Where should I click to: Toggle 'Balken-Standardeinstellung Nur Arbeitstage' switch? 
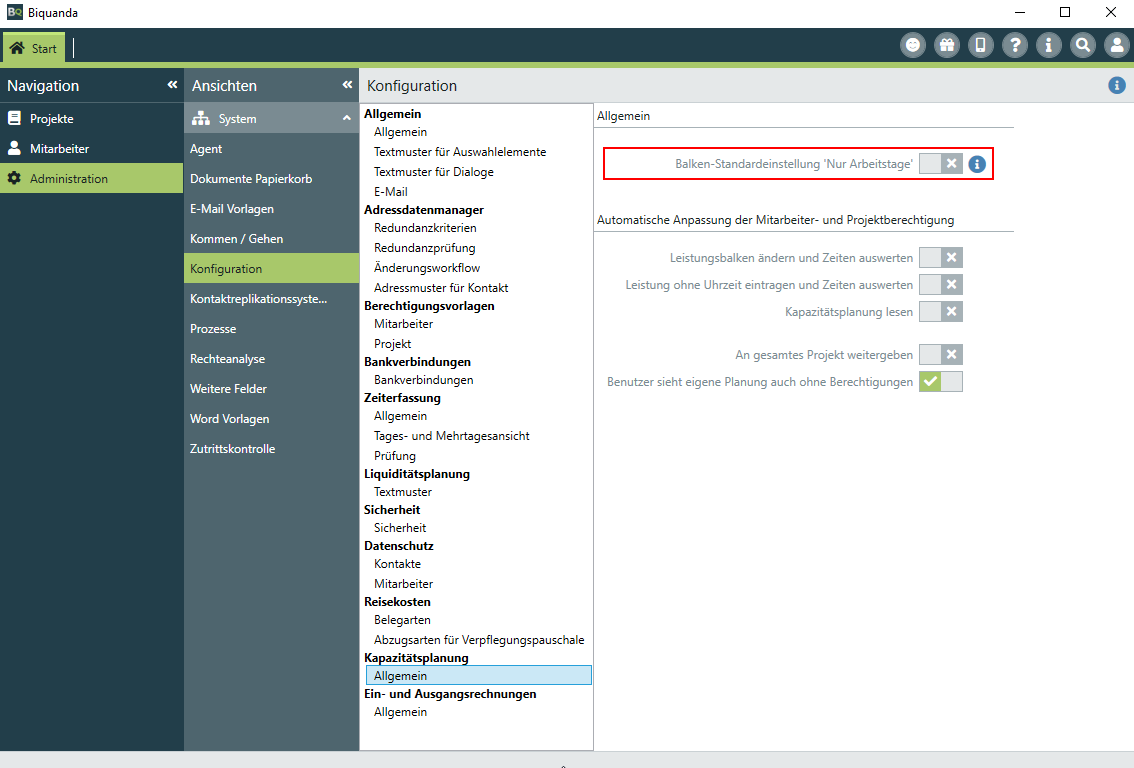point(940,164)
